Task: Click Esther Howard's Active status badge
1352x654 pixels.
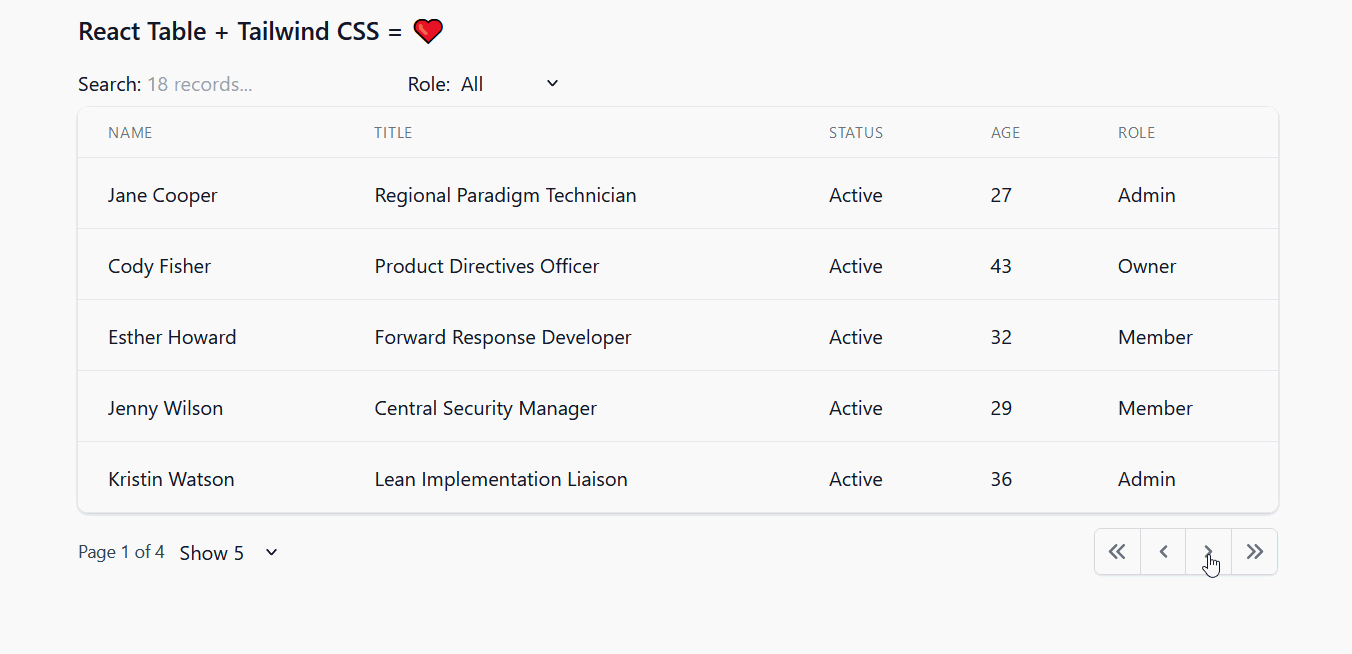Action: (x=855, y=337)
